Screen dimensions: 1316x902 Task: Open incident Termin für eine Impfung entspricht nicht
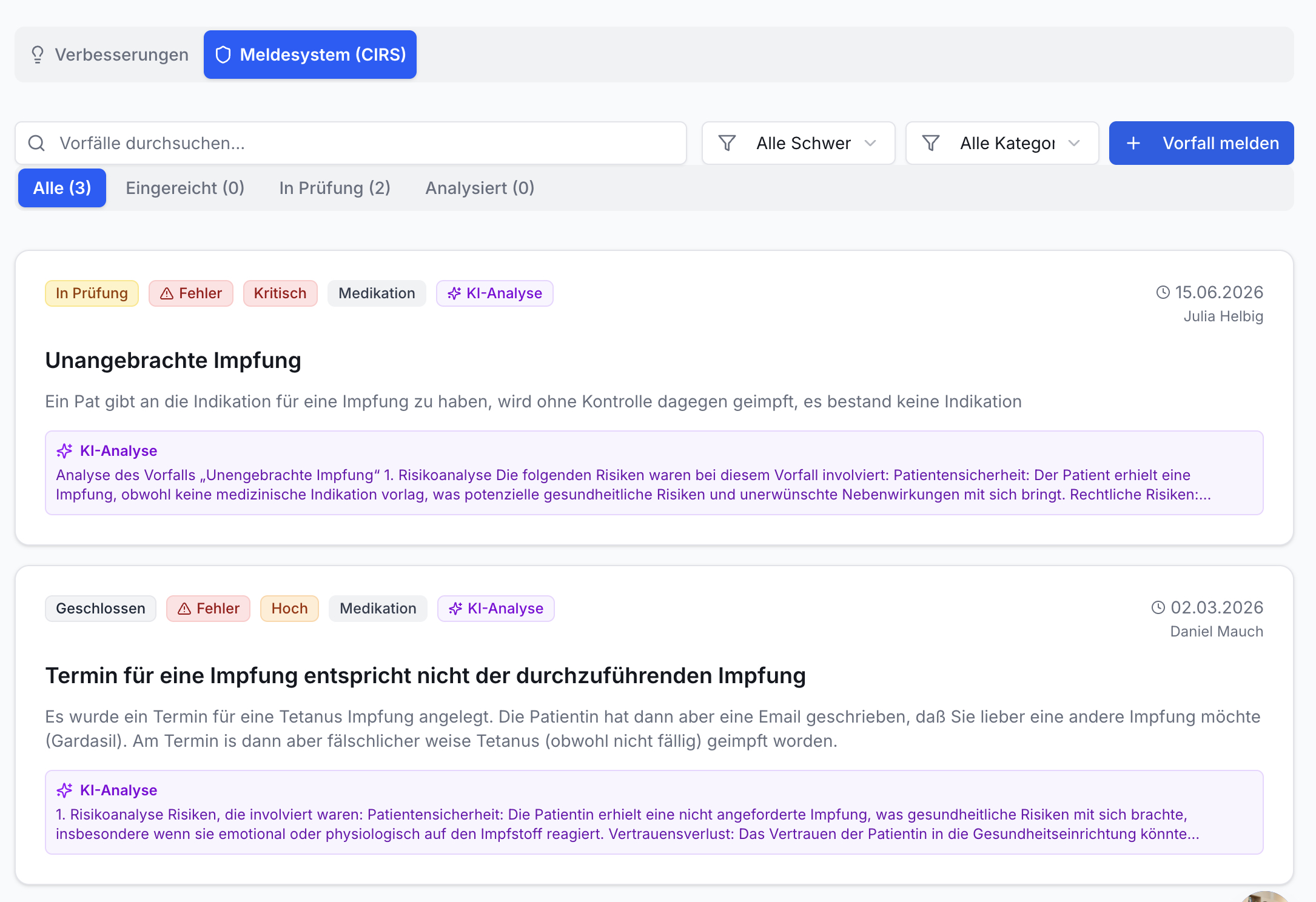(426, 675)
